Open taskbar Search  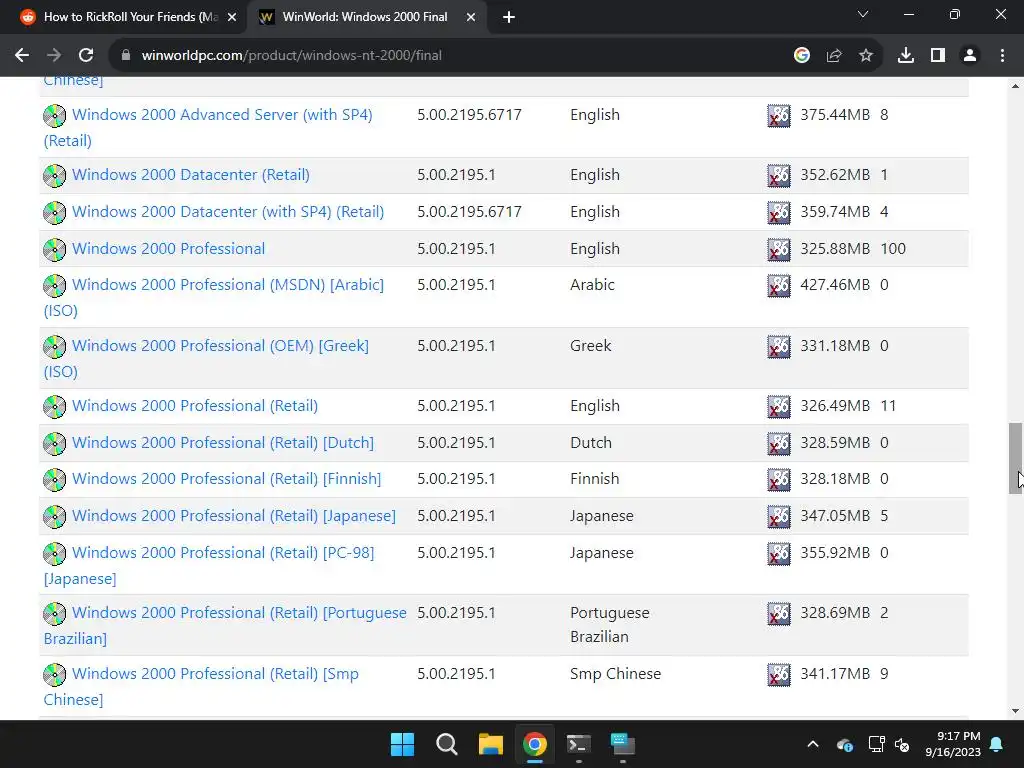447,744
